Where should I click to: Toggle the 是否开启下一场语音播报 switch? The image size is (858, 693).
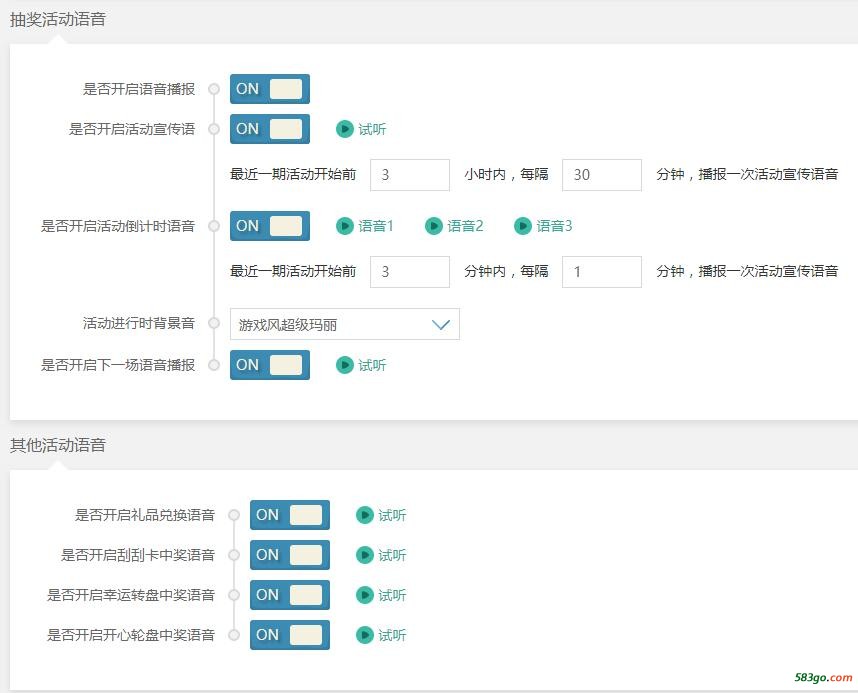270,365
